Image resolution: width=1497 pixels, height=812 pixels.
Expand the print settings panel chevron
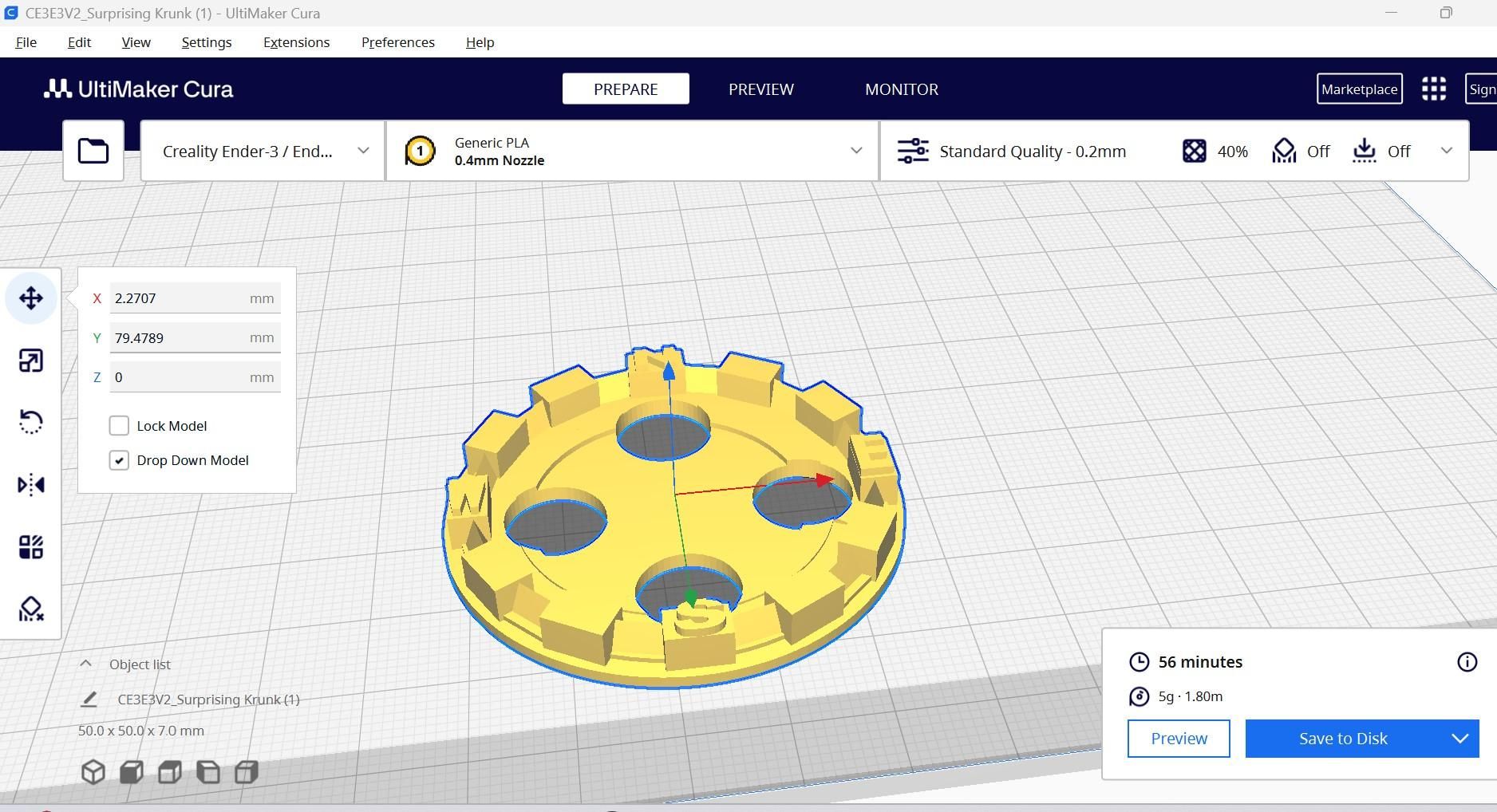pos(1446,151)
